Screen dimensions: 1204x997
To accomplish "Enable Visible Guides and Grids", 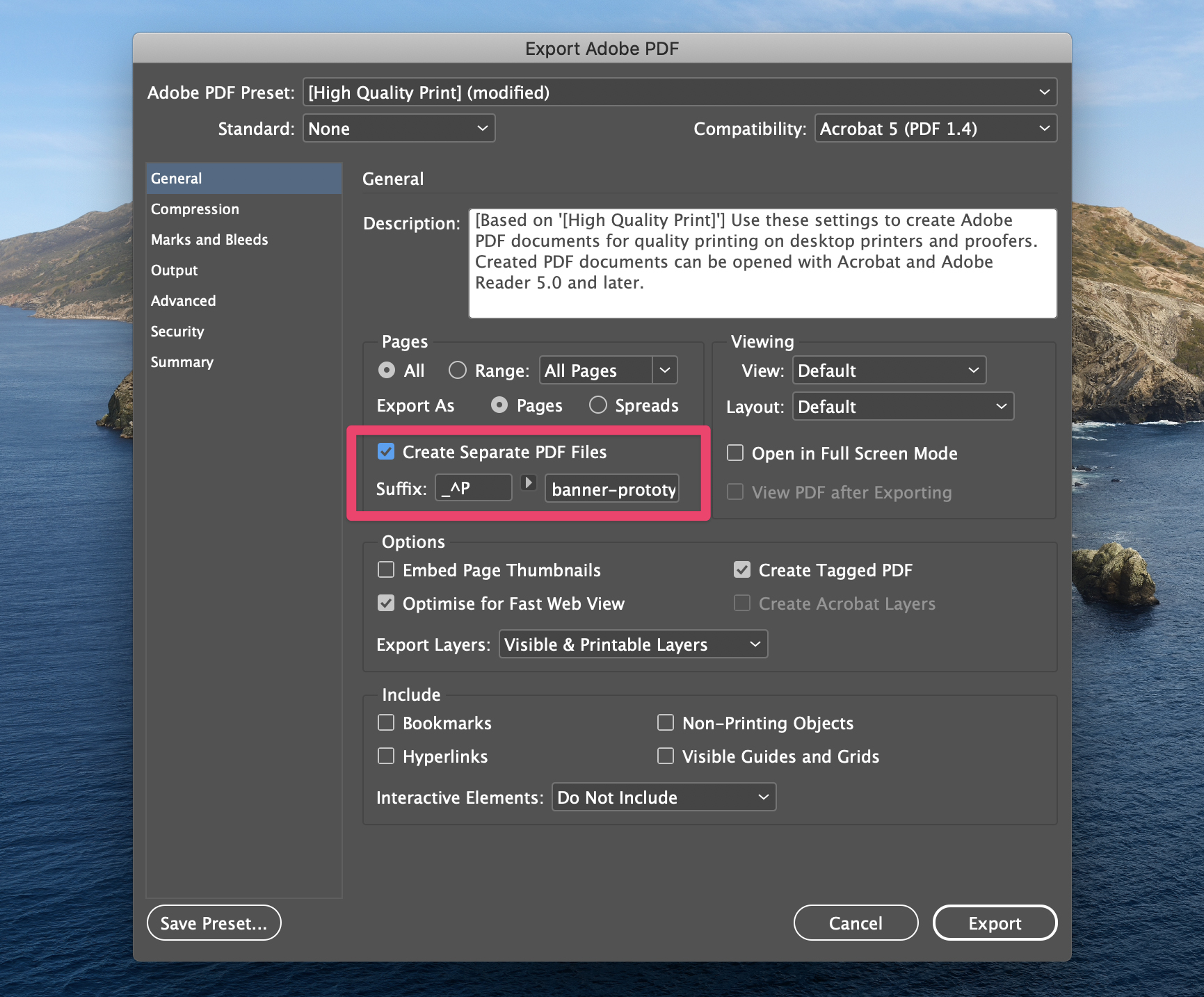I will point(666,756).
